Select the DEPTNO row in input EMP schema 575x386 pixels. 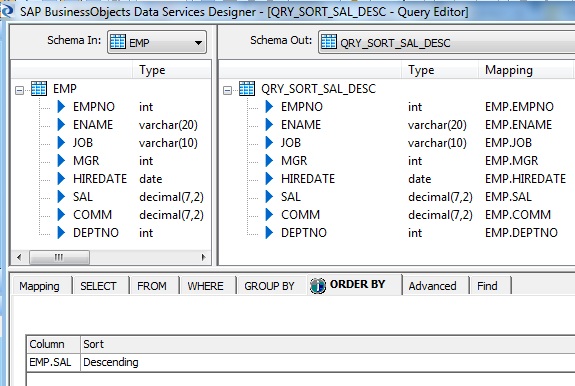[x=96, y=232]
